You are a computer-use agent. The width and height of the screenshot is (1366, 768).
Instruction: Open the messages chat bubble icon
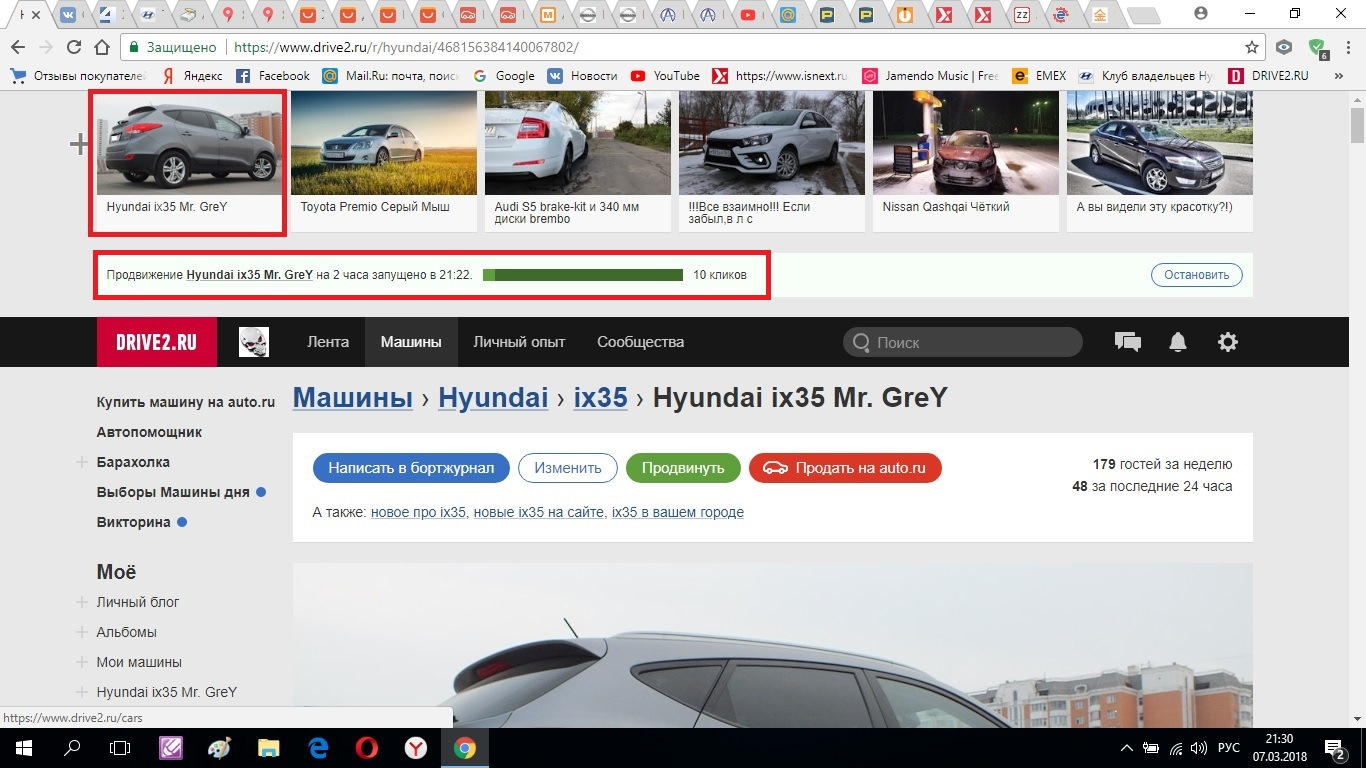[1128, 342]
